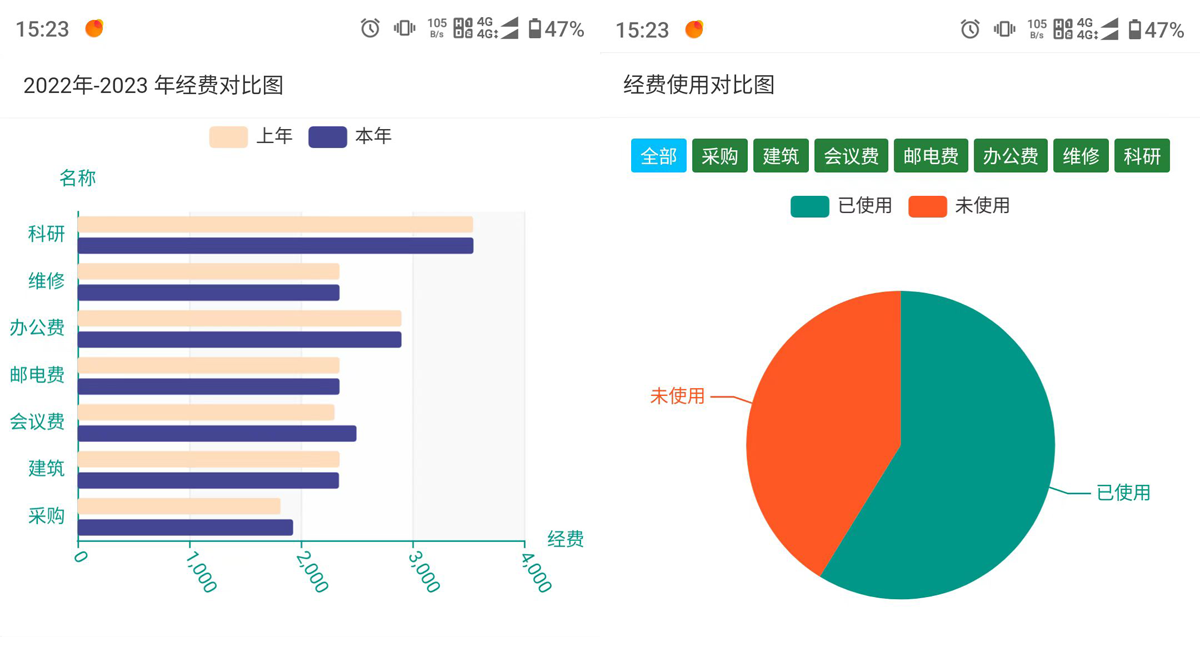Tap the vibrate mode icon in right status bar

[1004, 29]
